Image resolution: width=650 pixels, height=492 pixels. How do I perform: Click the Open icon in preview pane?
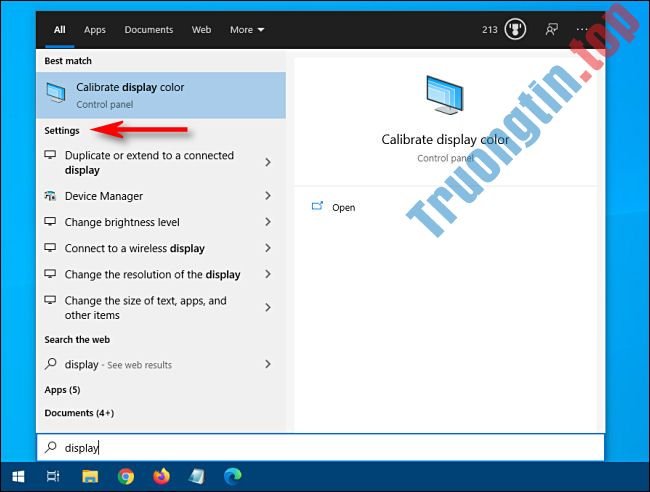pos(317,206)
